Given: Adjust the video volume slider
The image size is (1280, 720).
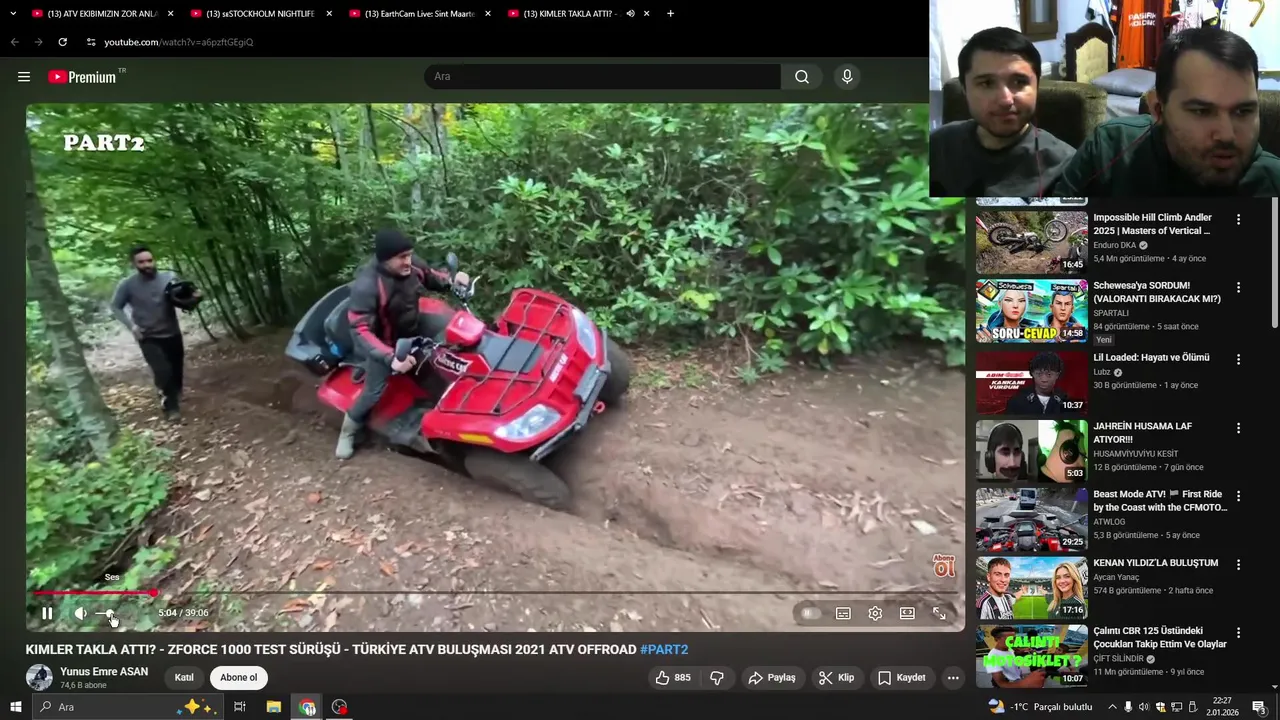Looking at the screenshot, I should [106, 613].
